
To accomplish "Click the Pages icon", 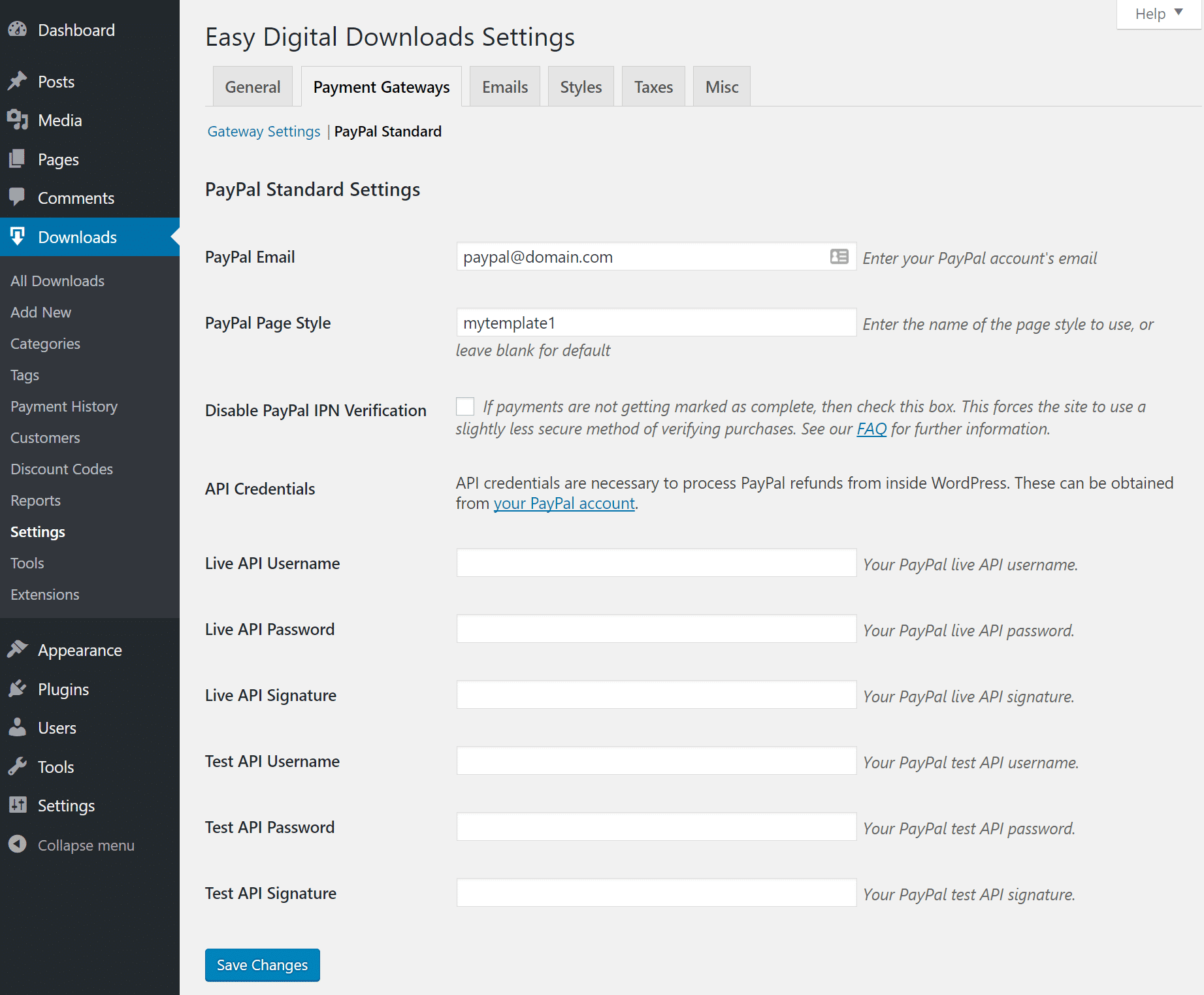I will pyautogui.click(x=18, y=159).
